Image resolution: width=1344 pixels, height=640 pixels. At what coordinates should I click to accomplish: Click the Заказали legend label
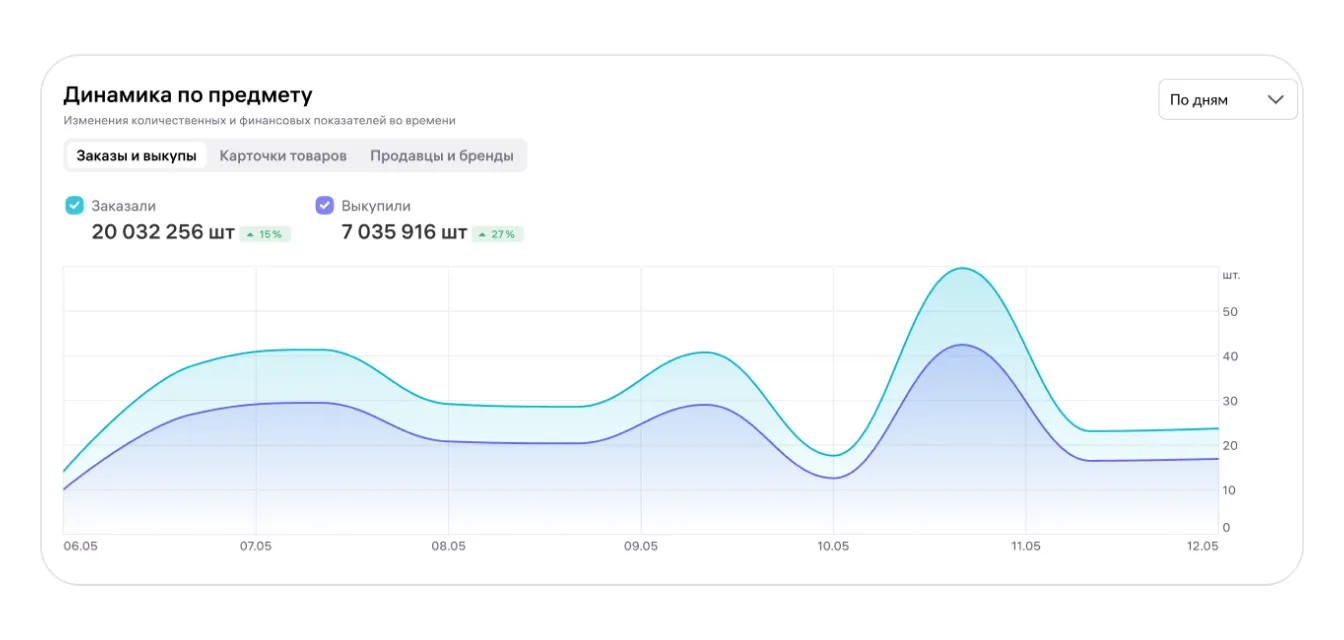124,206
